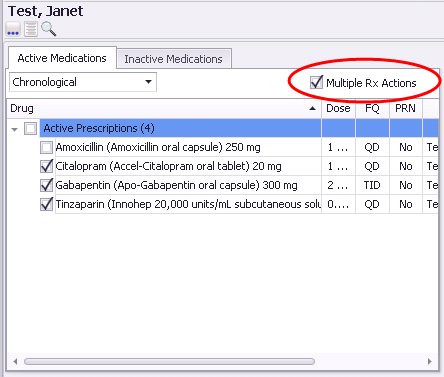Image resolution: width=444 pixels, height=377 pixels.
Task: Click the PRN column header
Action: (406, 108)
